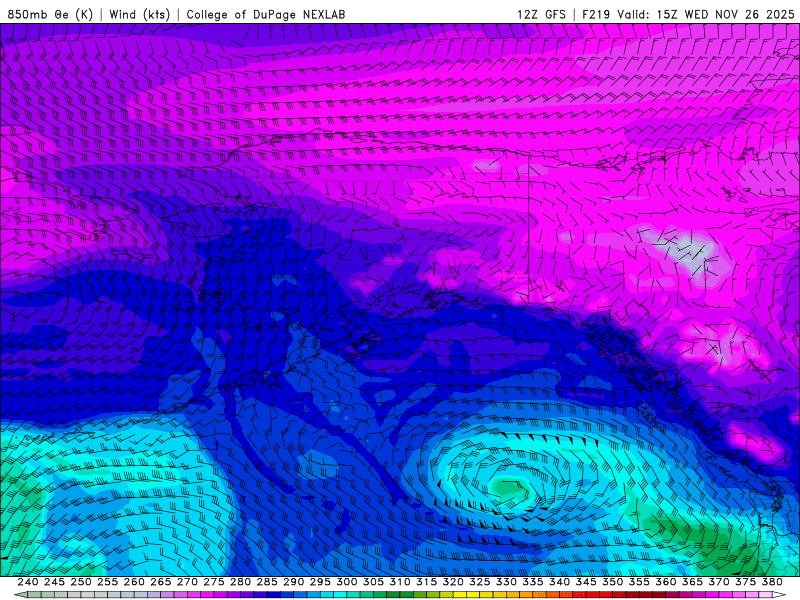
Task: Click the 300 color scale label
Action: (346, 582)
